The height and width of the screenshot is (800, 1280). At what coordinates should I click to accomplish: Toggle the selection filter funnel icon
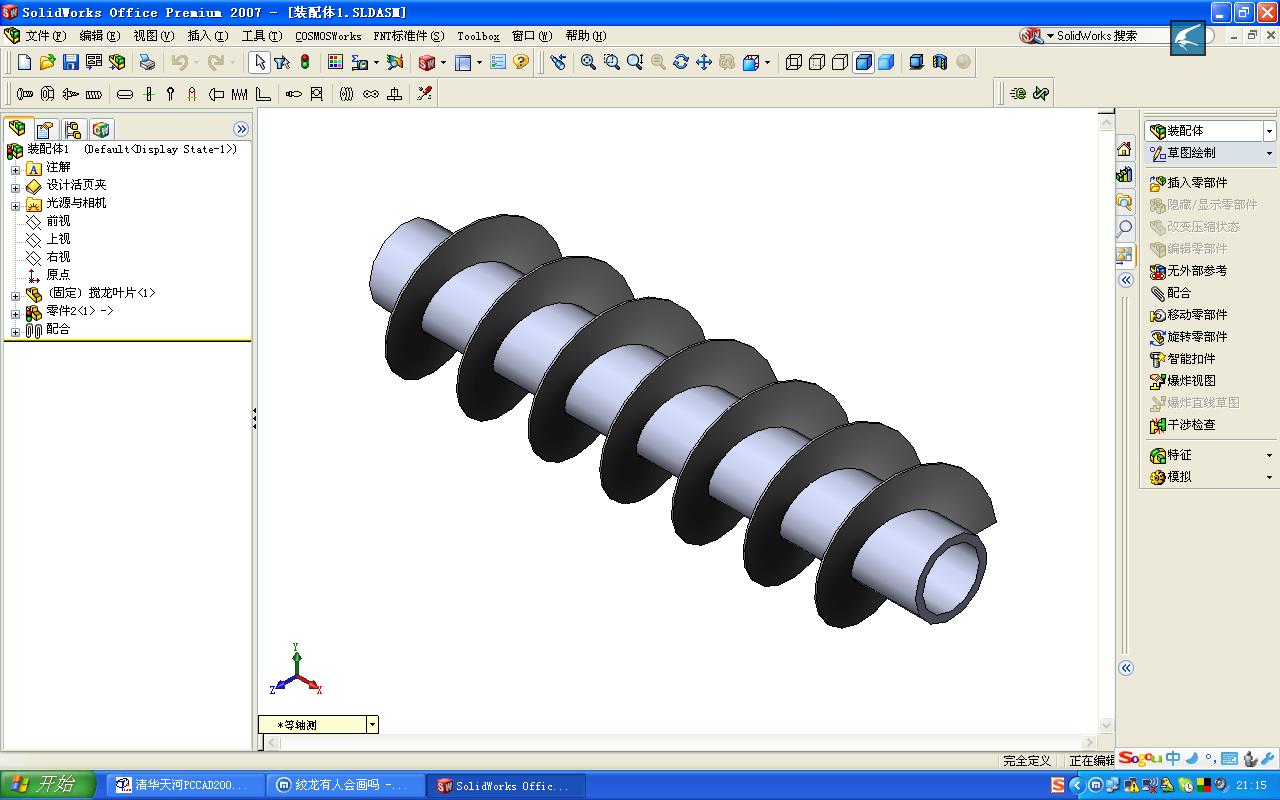coord(282,62)
